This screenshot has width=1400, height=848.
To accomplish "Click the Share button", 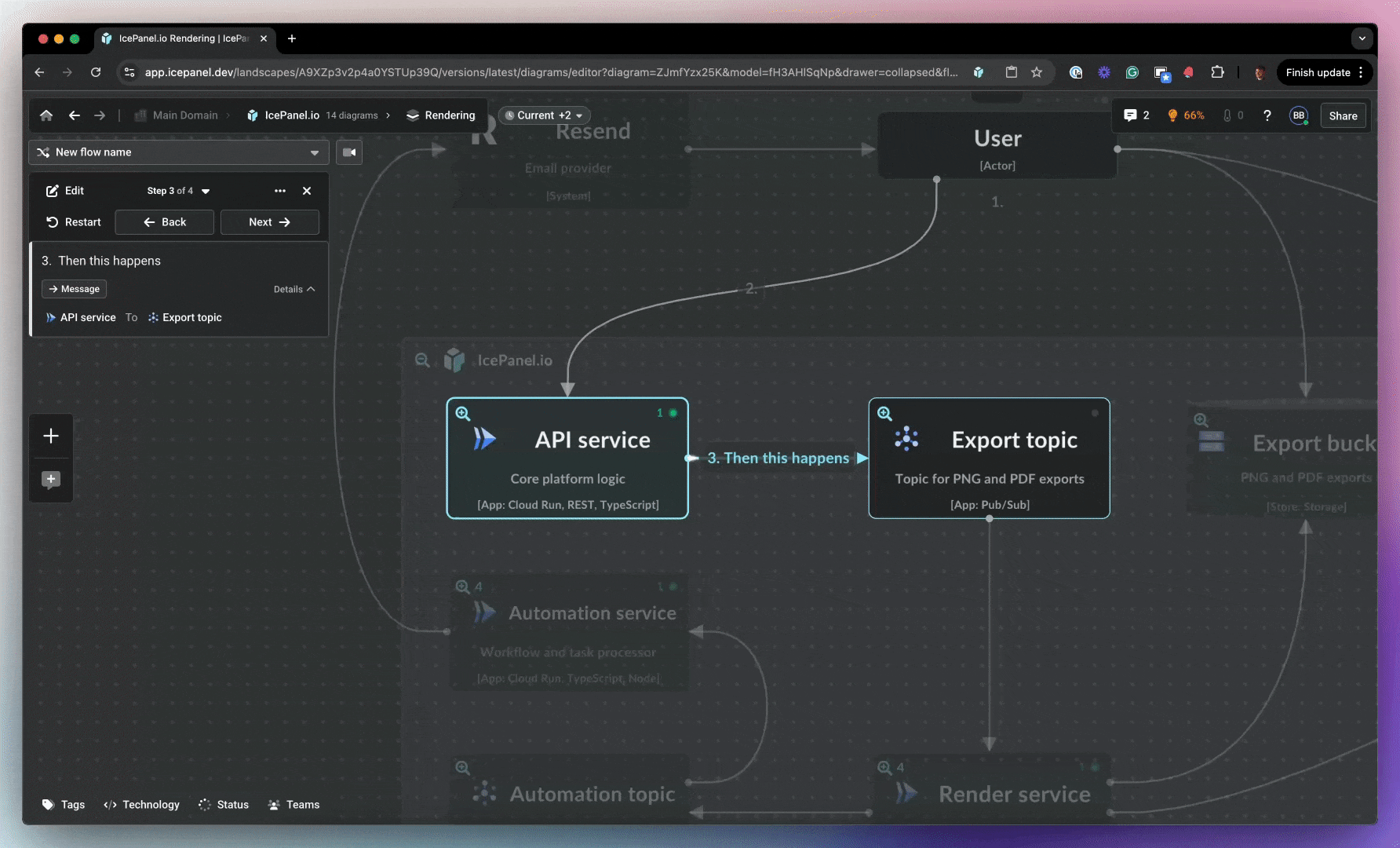I will [1343, 115].
